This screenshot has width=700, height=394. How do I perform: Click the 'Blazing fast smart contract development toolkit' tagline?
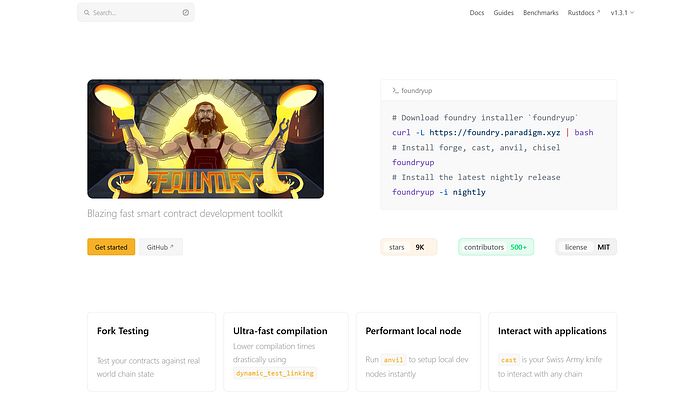click(185, 213)
